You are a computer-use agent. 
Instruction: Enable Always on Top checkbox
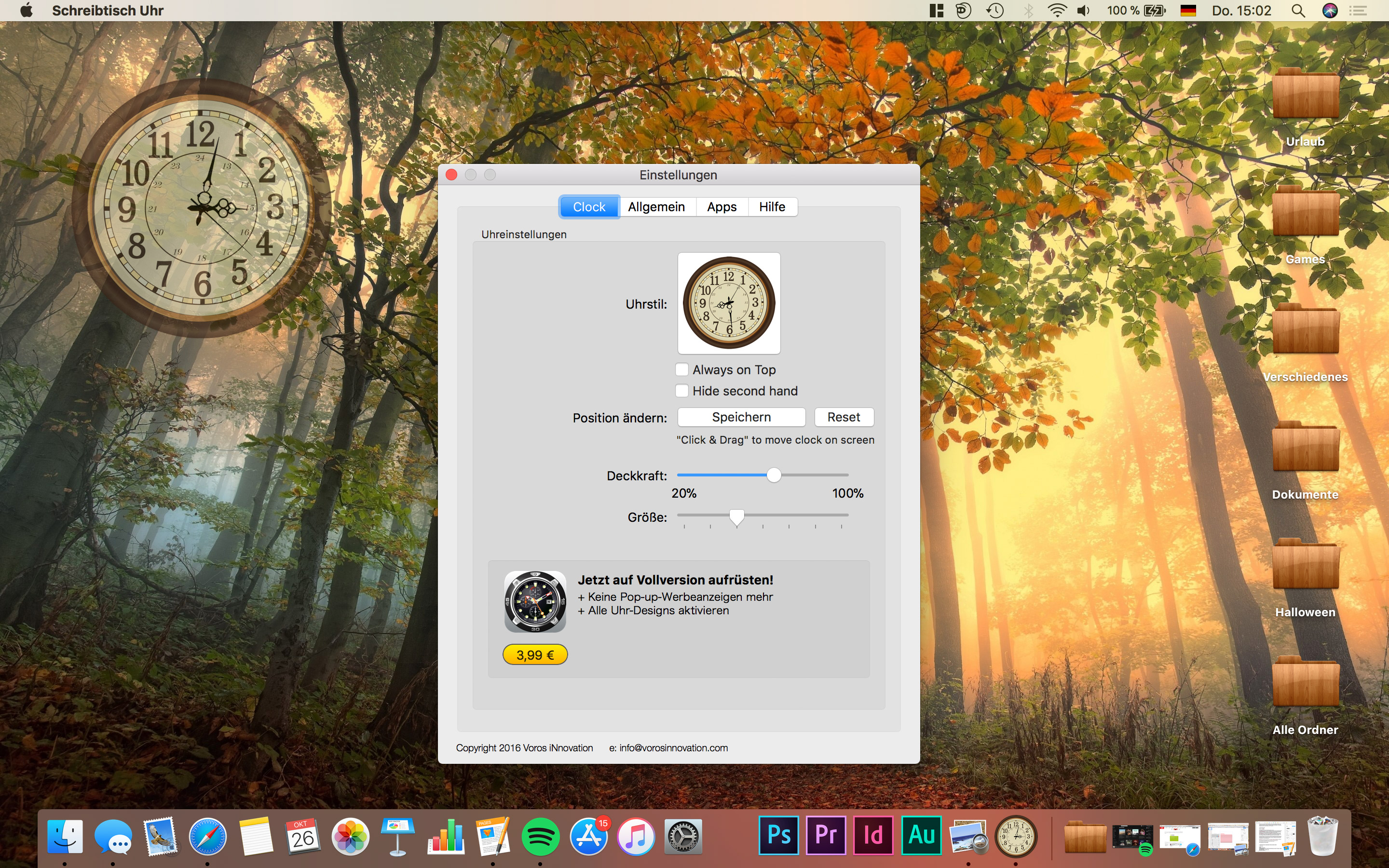(x=682, y=369)
